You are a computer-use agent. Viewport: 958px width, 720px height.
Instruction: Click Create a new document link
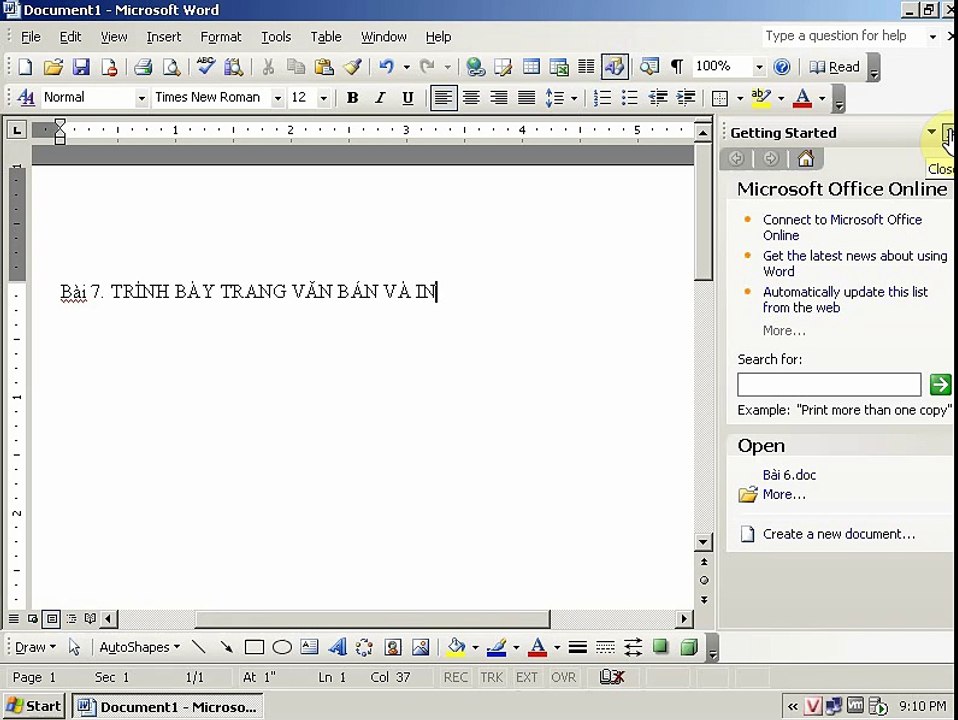(838, 534)
